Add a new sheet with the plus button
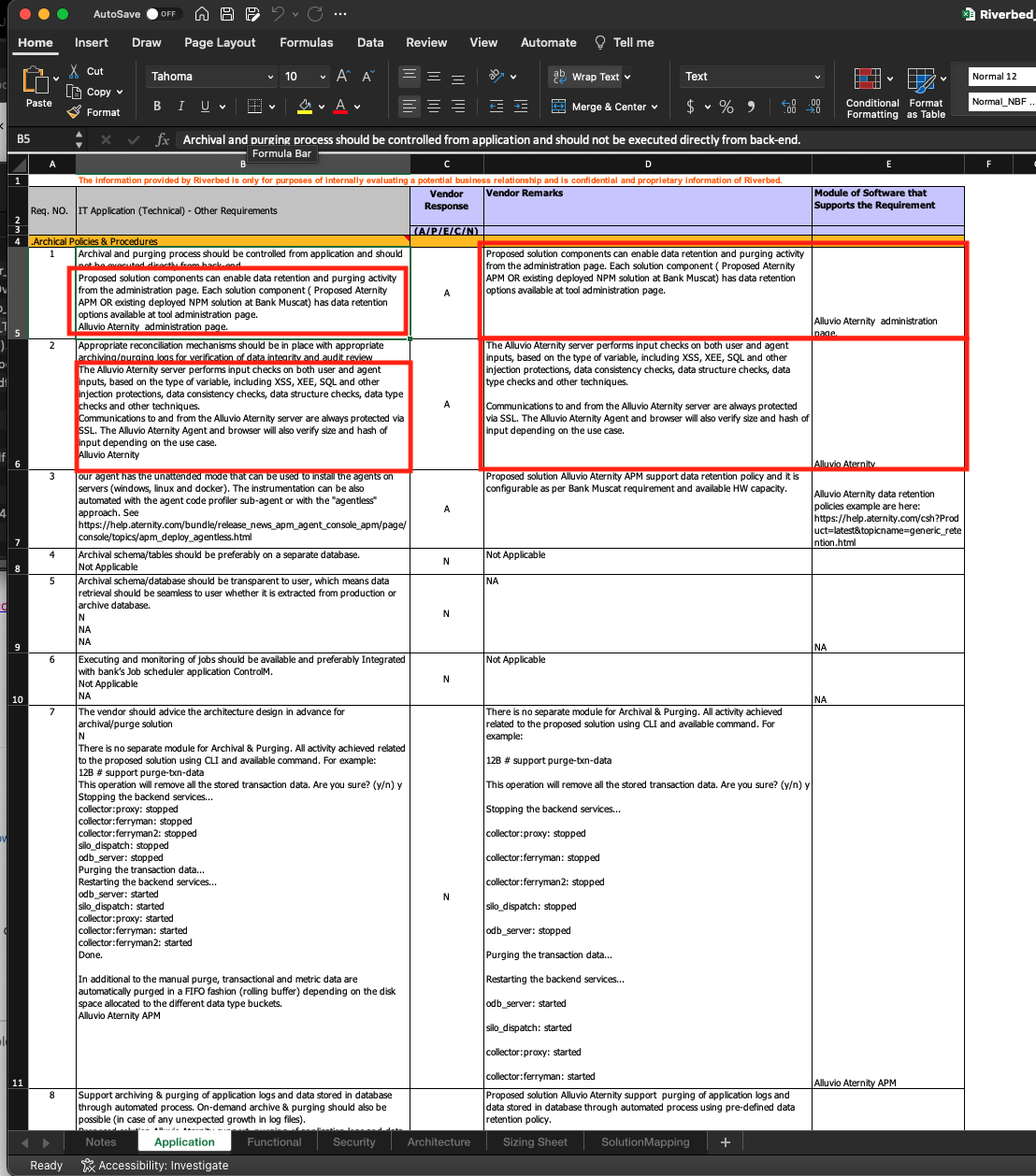Viewport: 1036px width, 1176px height. 726,1141
